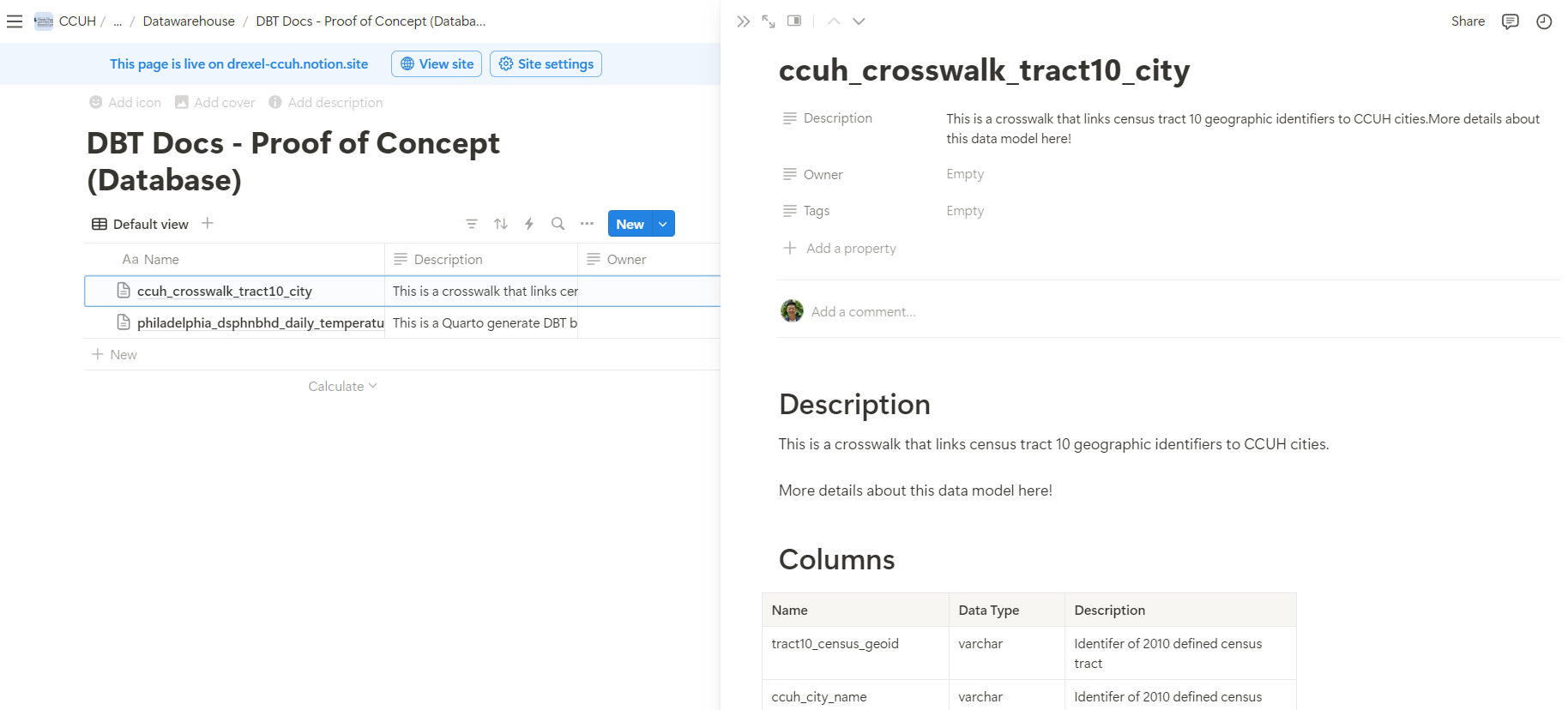Click the CCUH workspace logo icon
1568x710 pixels.
point(44,21)
